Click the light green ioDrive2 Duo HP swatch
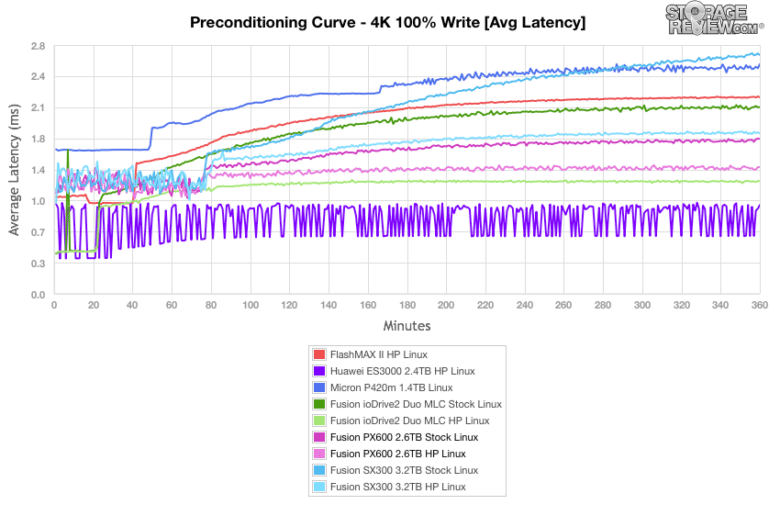 [x=319, y=421]
